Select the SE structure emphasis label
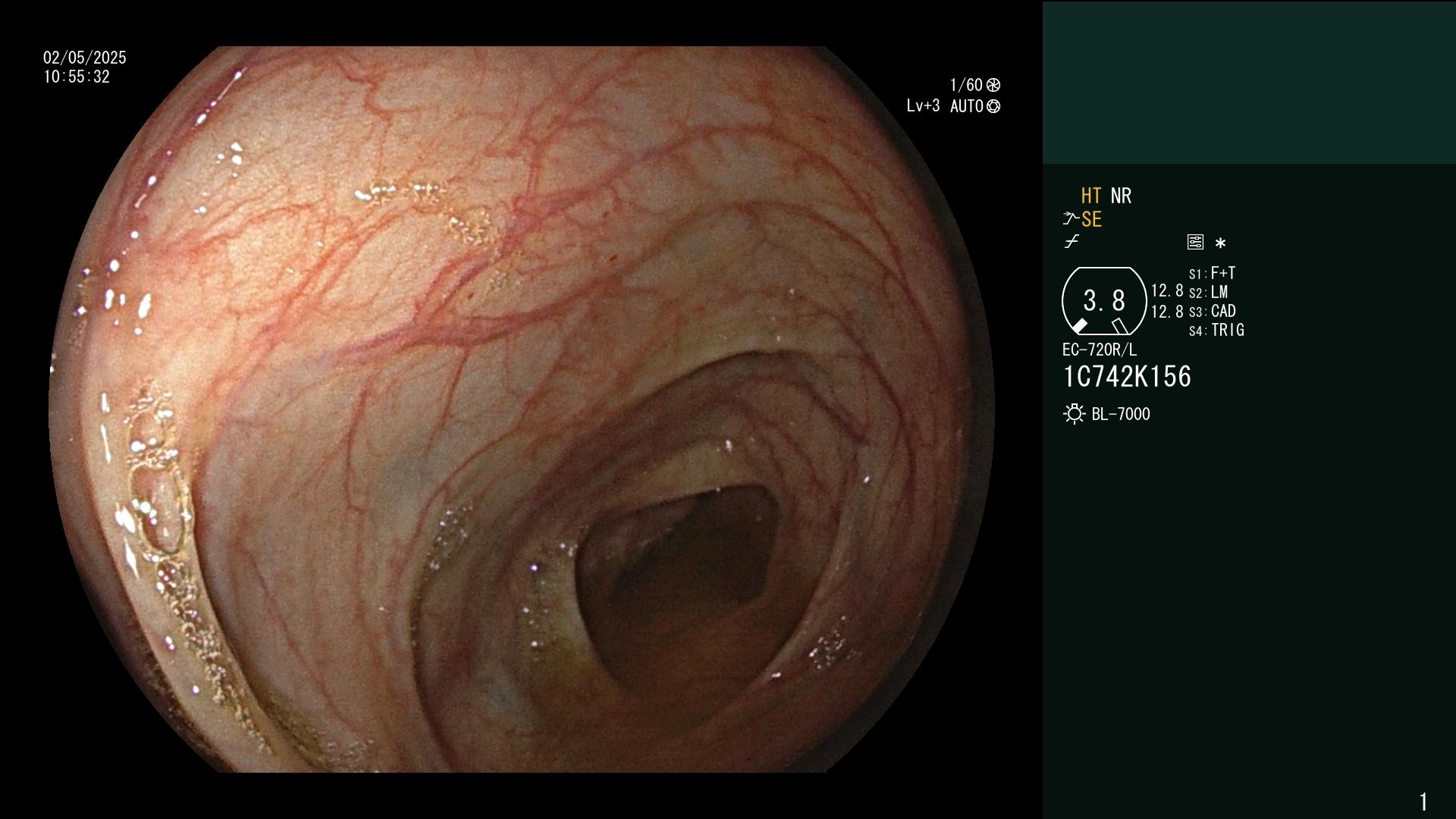 (x=1091, y=219)
